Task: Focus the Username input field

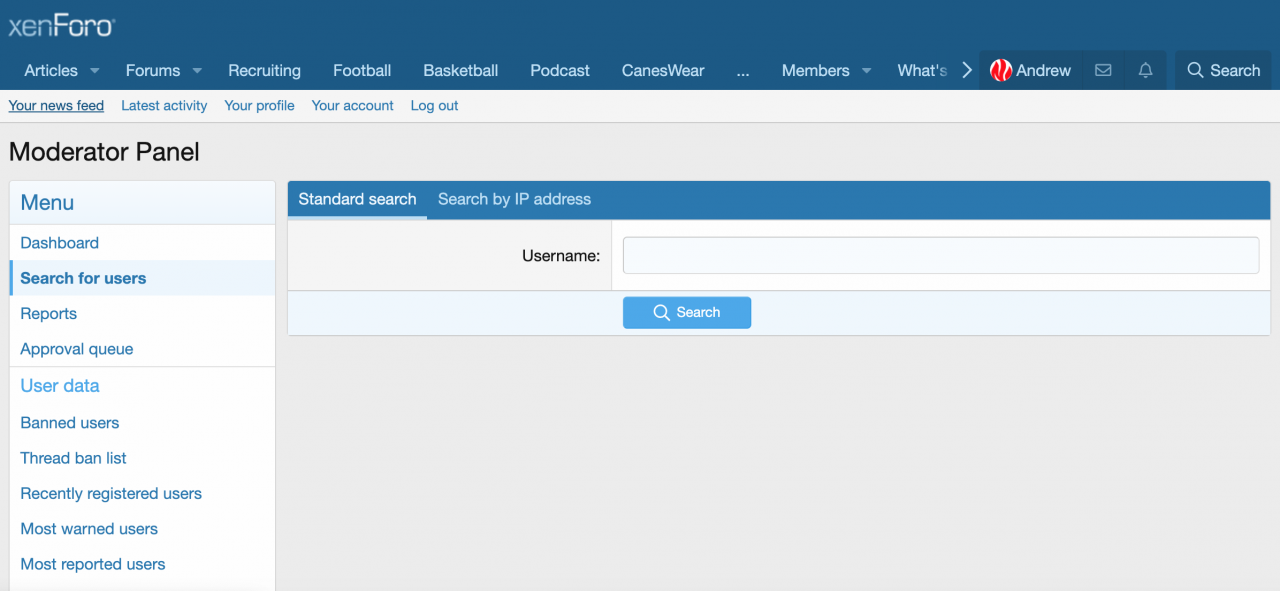Action: tap(940, 255)
